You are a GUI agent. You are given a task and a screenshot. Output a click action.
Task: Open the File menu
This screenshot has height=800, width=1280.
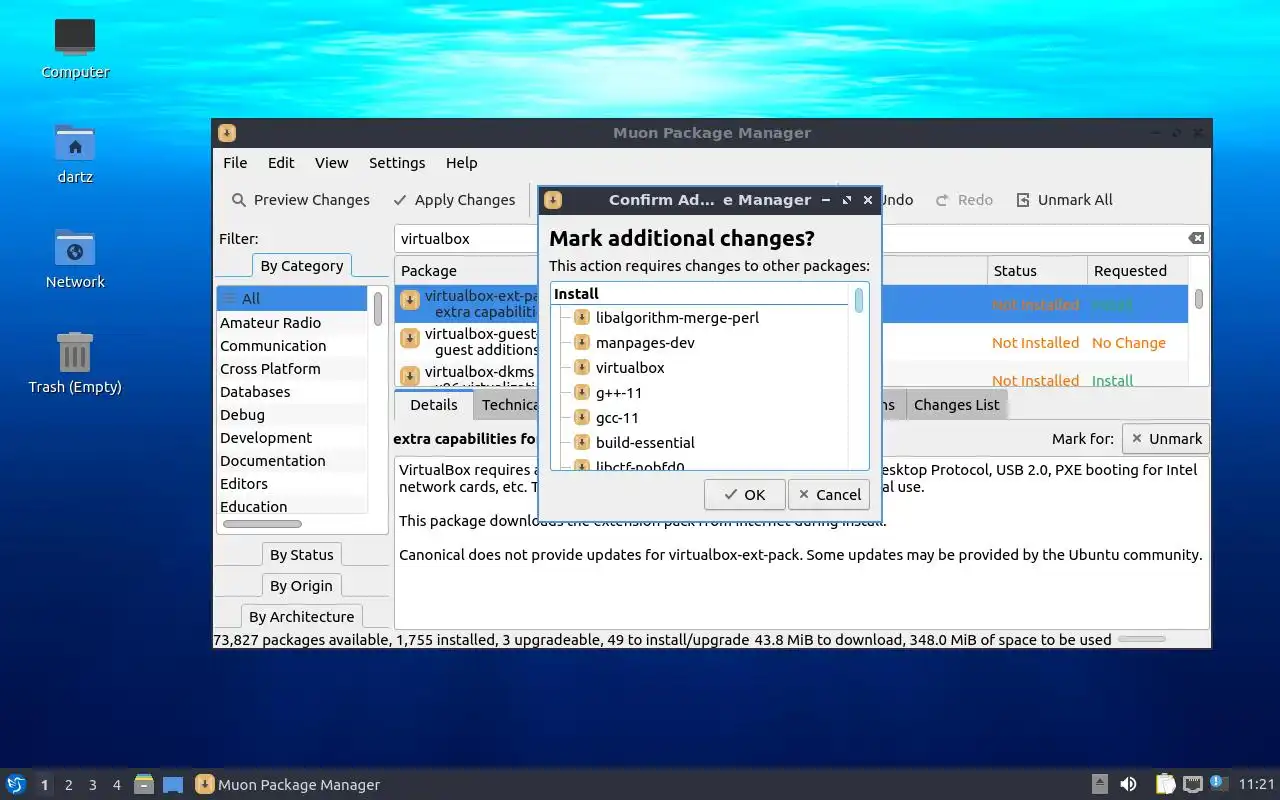[x=235, y=163]
